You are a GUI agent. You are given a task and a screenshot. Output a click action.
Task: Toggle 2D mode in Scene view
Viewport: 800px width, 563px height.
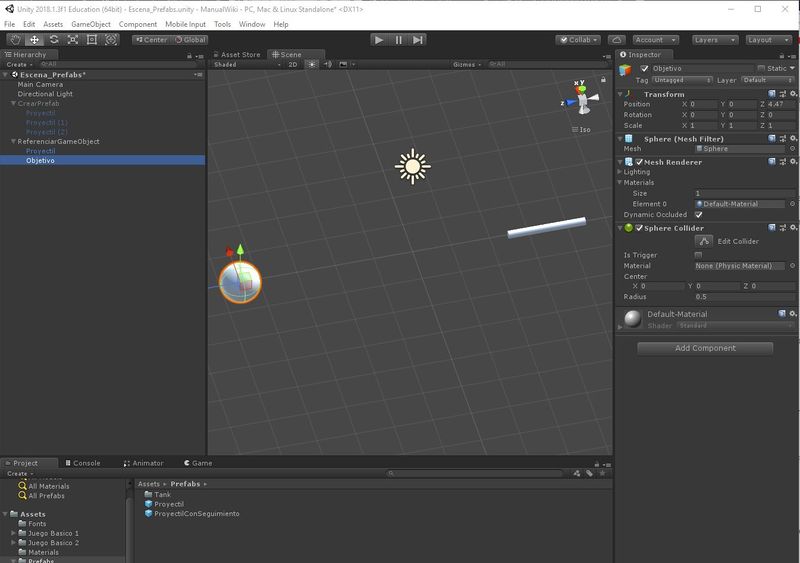292,64
